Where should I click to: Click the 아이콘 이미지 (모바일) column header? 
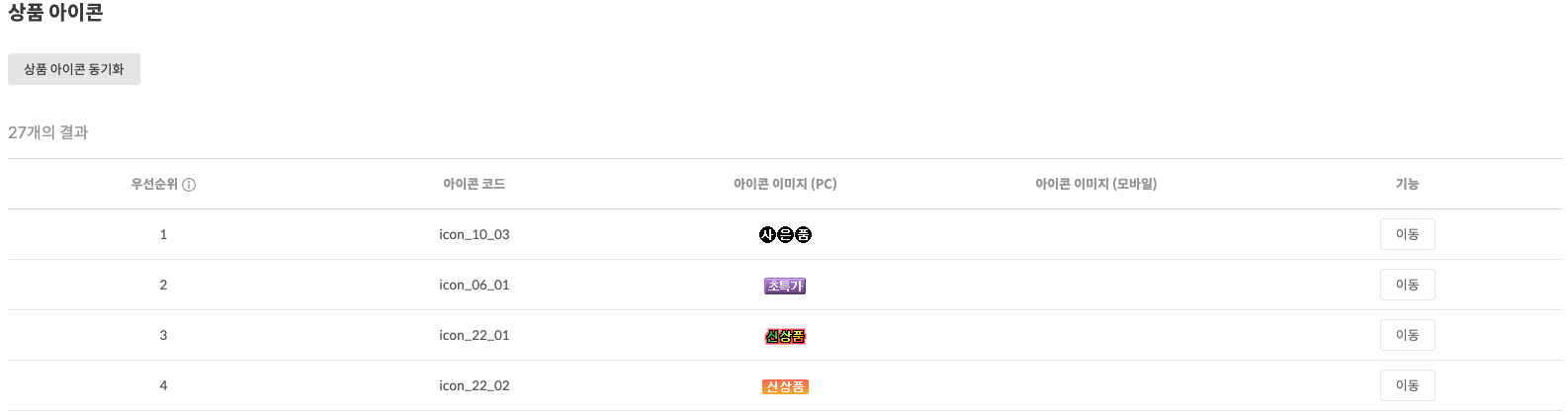click(1095, 184)
